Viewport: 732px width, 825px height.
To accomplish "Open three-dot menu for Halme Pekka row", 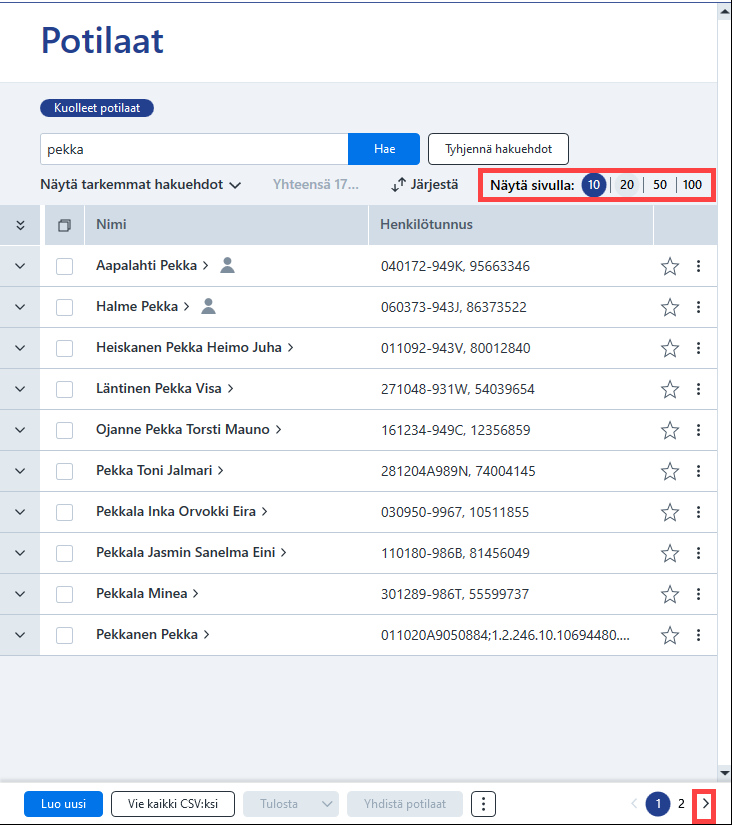I will (698, 307).
